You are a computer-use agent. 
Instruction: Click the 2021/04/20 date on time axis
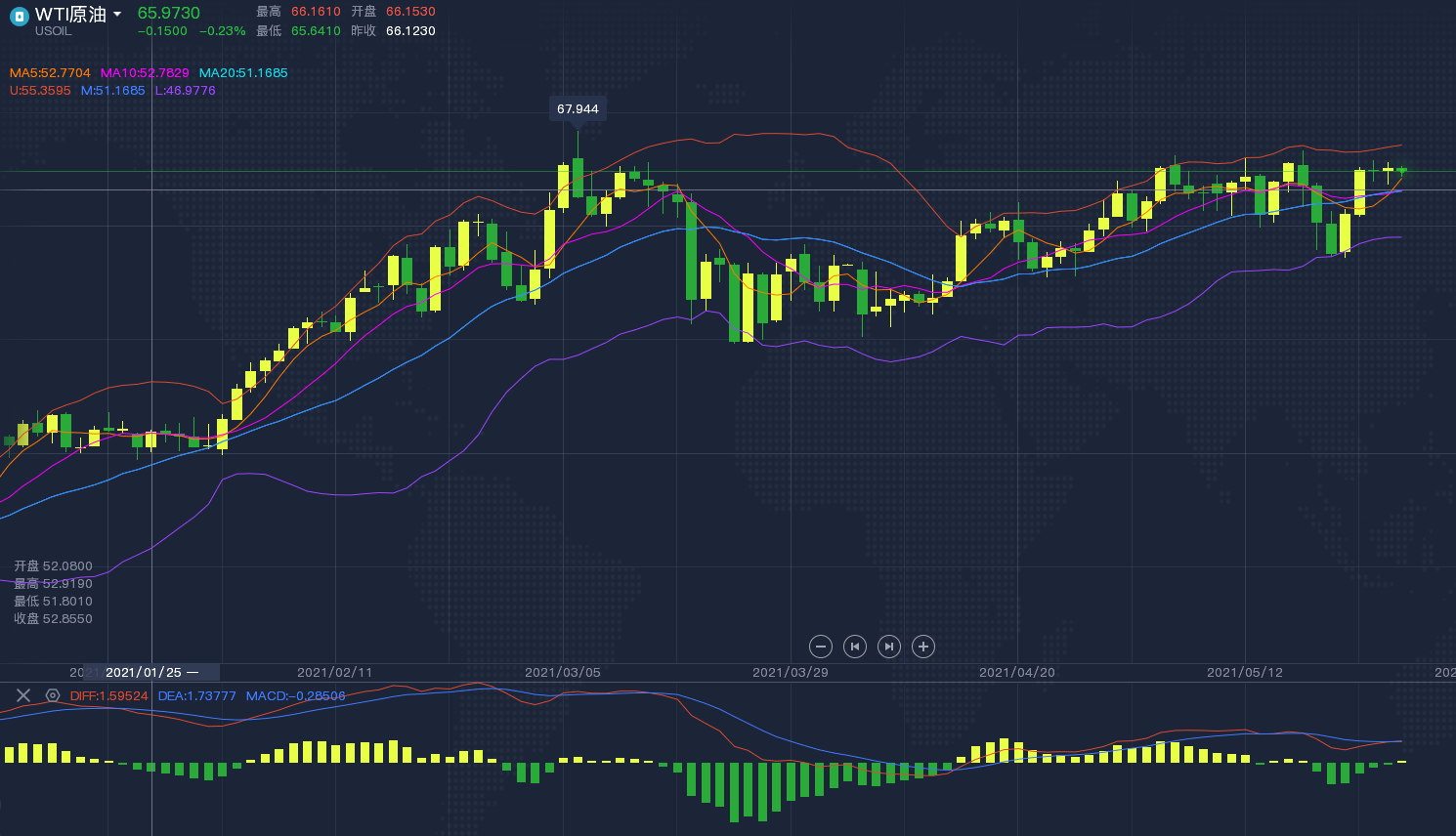[x=1017, y=673]
